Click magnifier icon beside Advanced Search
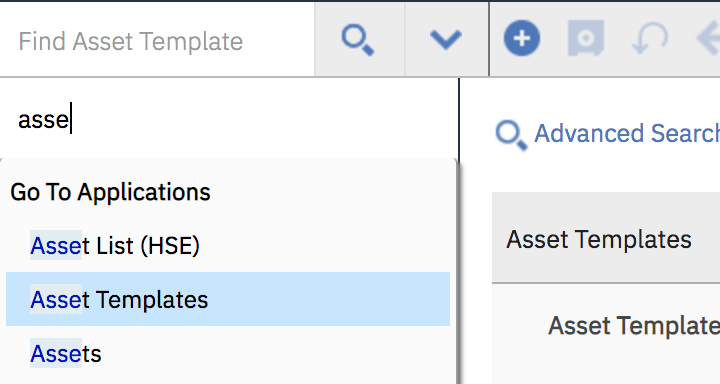Screen dimensions: 720x384 pyautogui.click(x=511, y=136)
